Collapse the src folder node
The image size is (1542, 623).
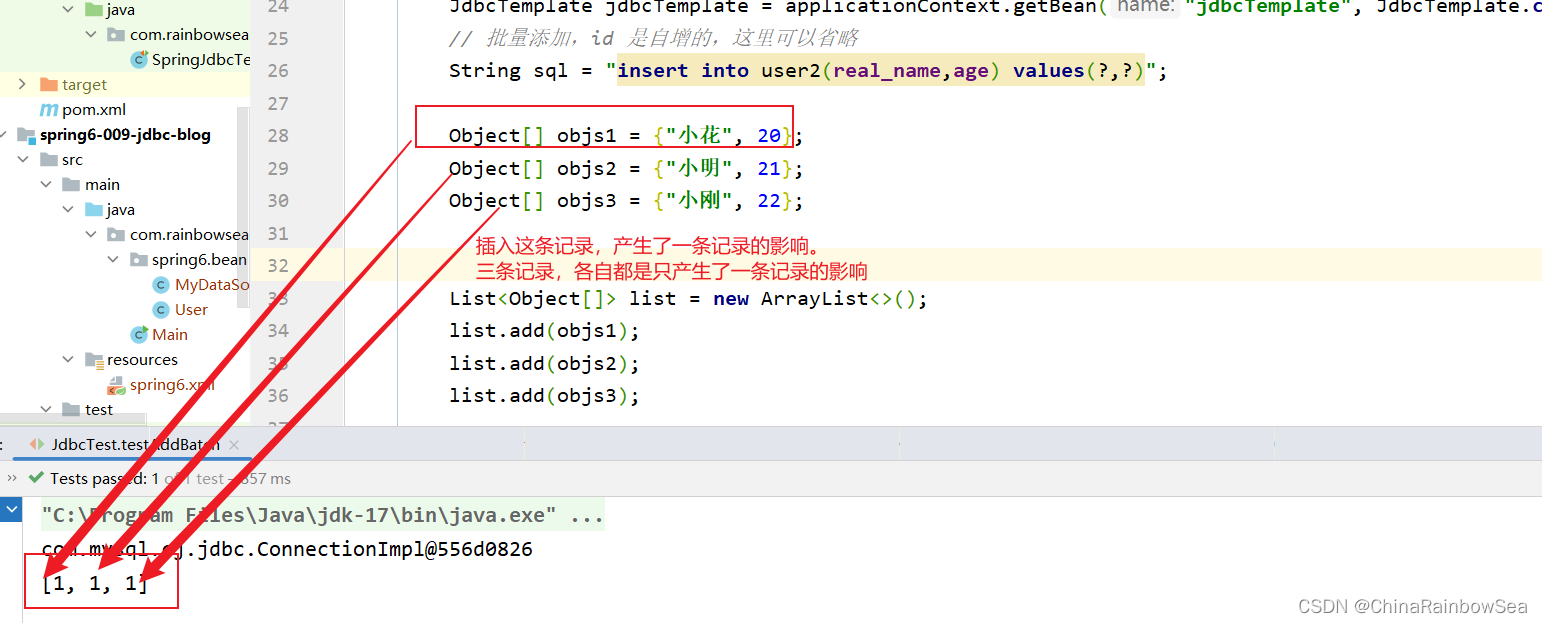click(x=23, y=160)
